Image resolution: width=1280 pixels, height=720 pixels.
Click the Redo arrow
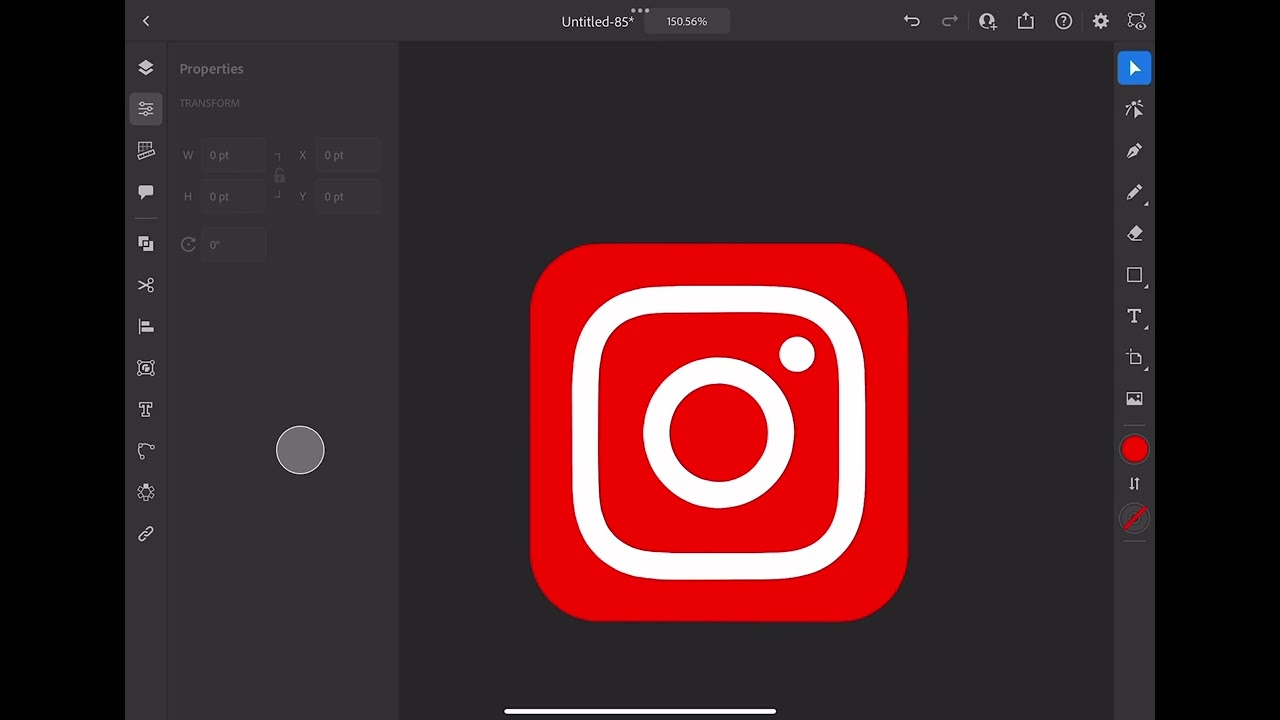click(950, 21)
